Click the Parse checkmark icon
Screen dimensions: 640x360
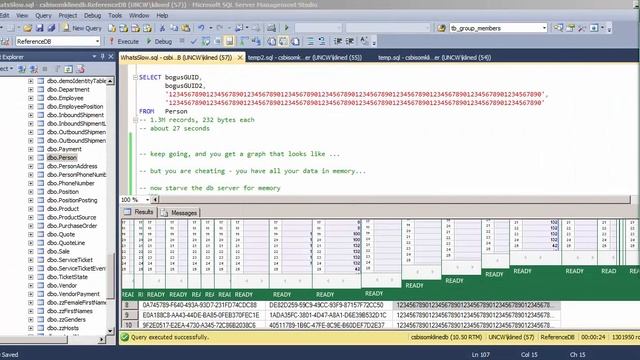[193, 41]
